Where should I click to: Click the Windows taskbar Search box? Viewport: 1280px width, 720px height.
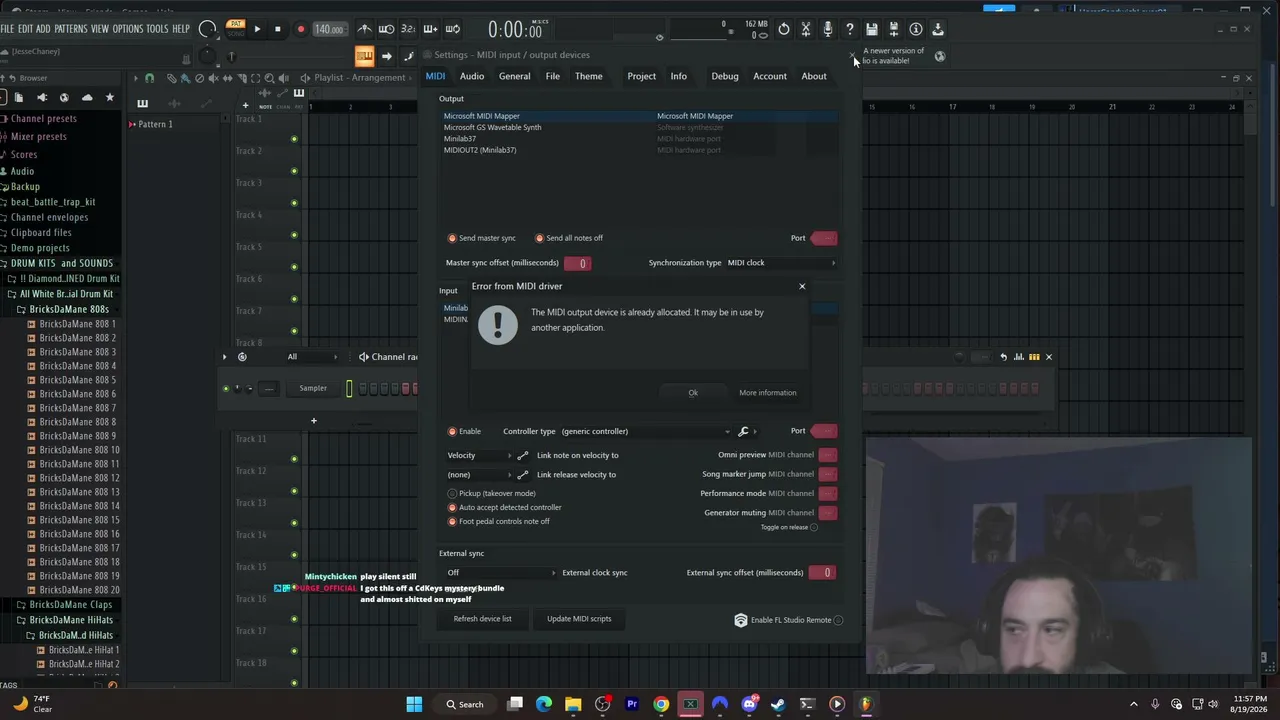(466, 704)
